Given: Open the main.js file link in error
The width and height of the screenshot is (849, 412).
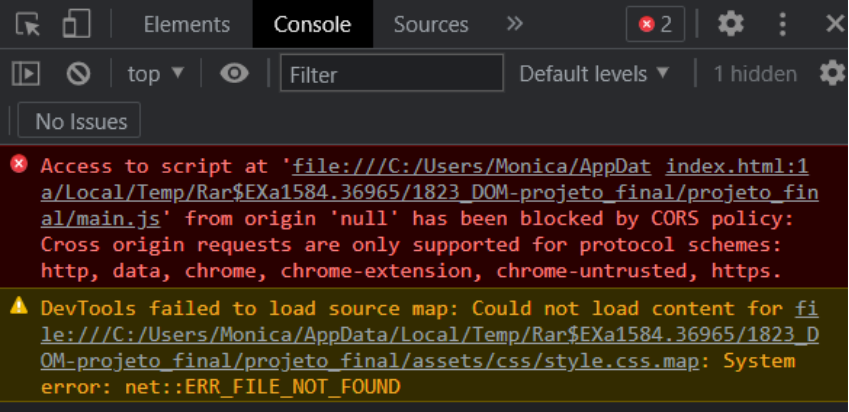Looking at the screenshot, I should [x=430, y=193].
